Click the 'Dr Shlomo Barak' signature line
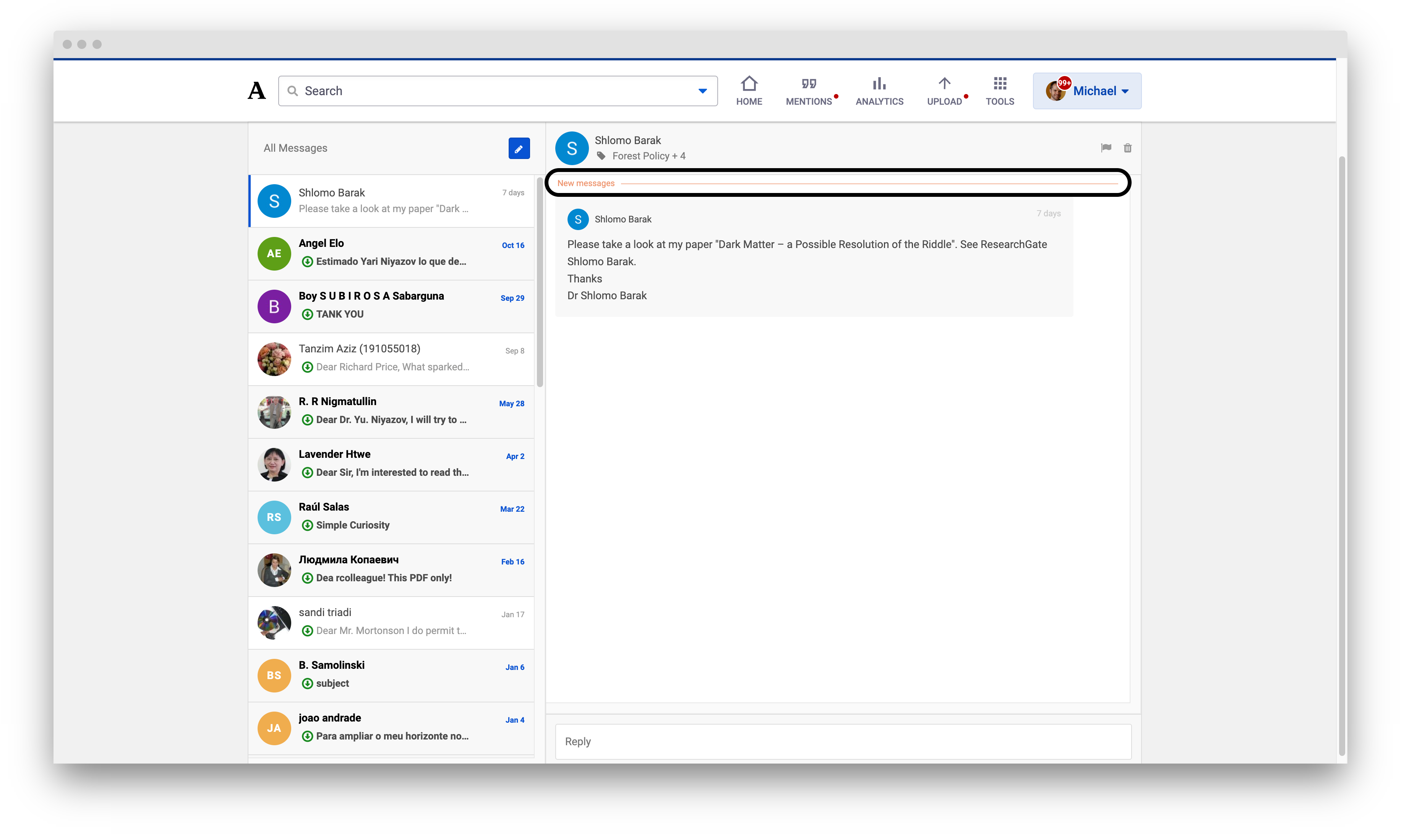 pos(606,295)
